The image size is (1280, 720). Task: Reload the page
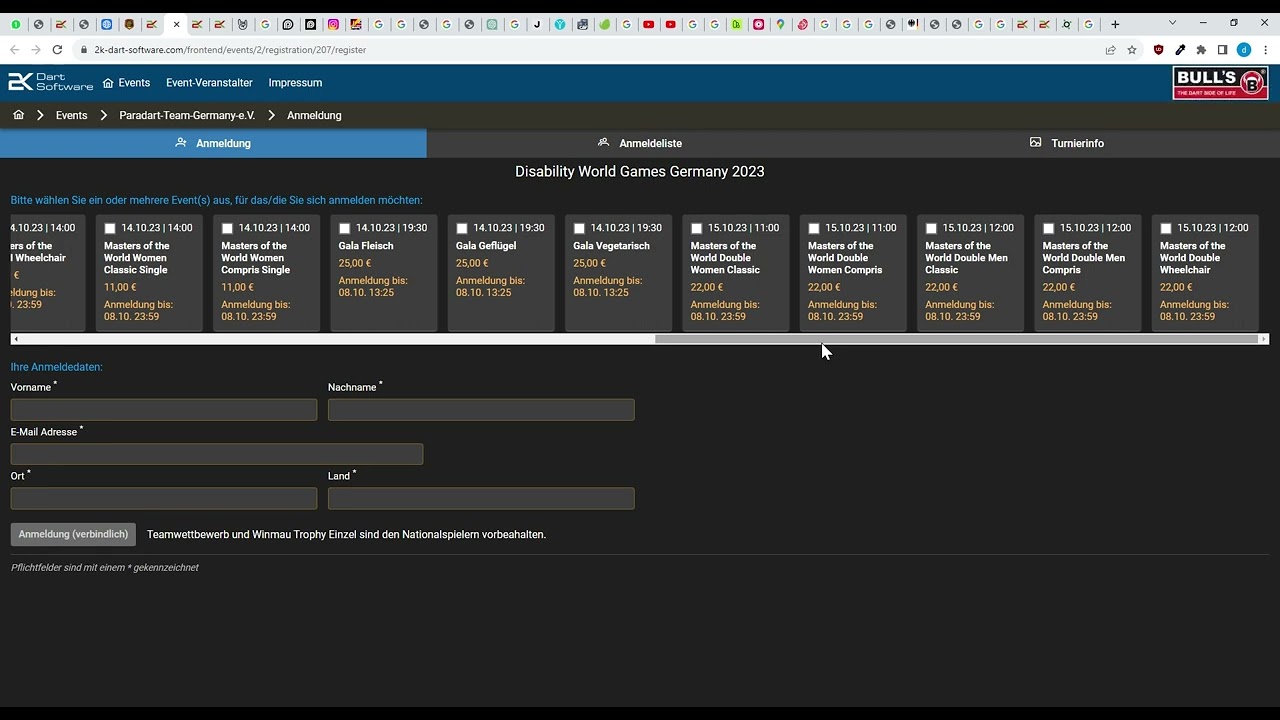click(x=58, y=50)
